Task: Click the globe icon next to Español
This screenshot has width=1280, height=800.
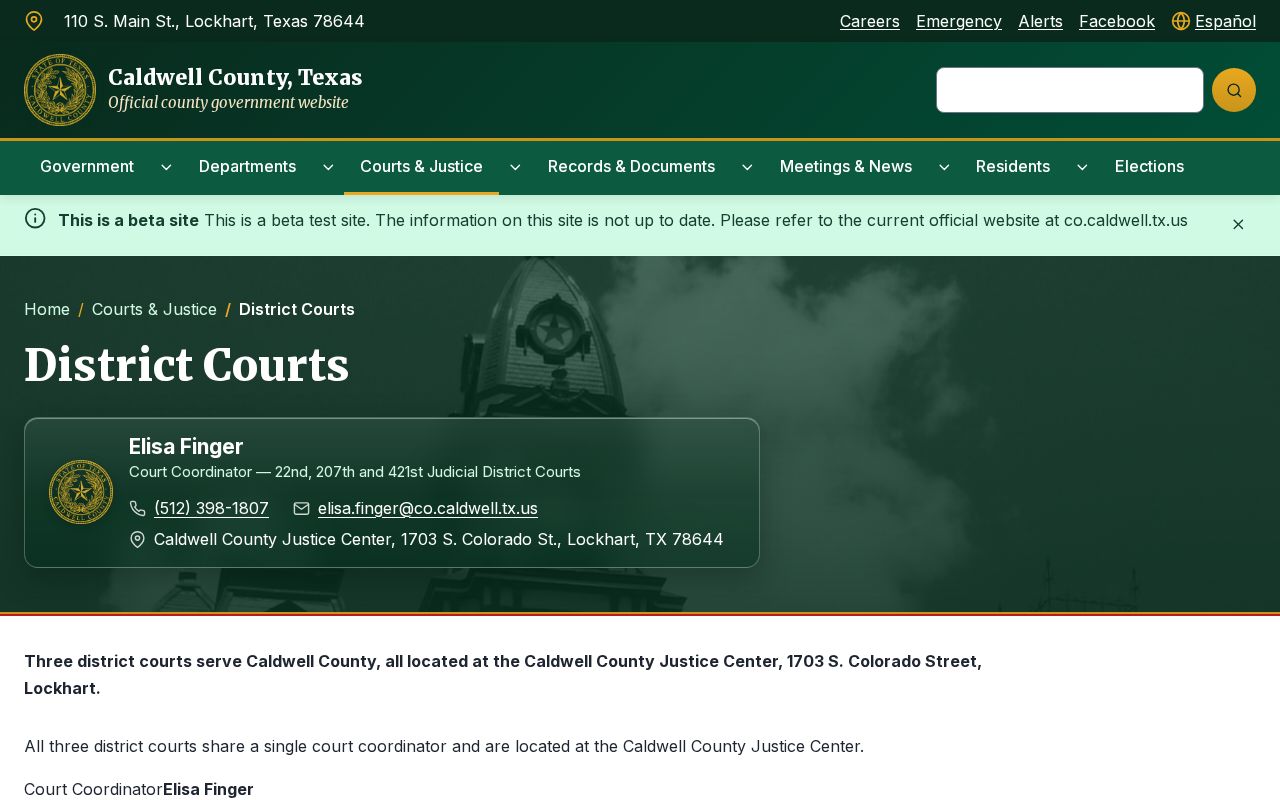Action: (x=1181, y=21)
